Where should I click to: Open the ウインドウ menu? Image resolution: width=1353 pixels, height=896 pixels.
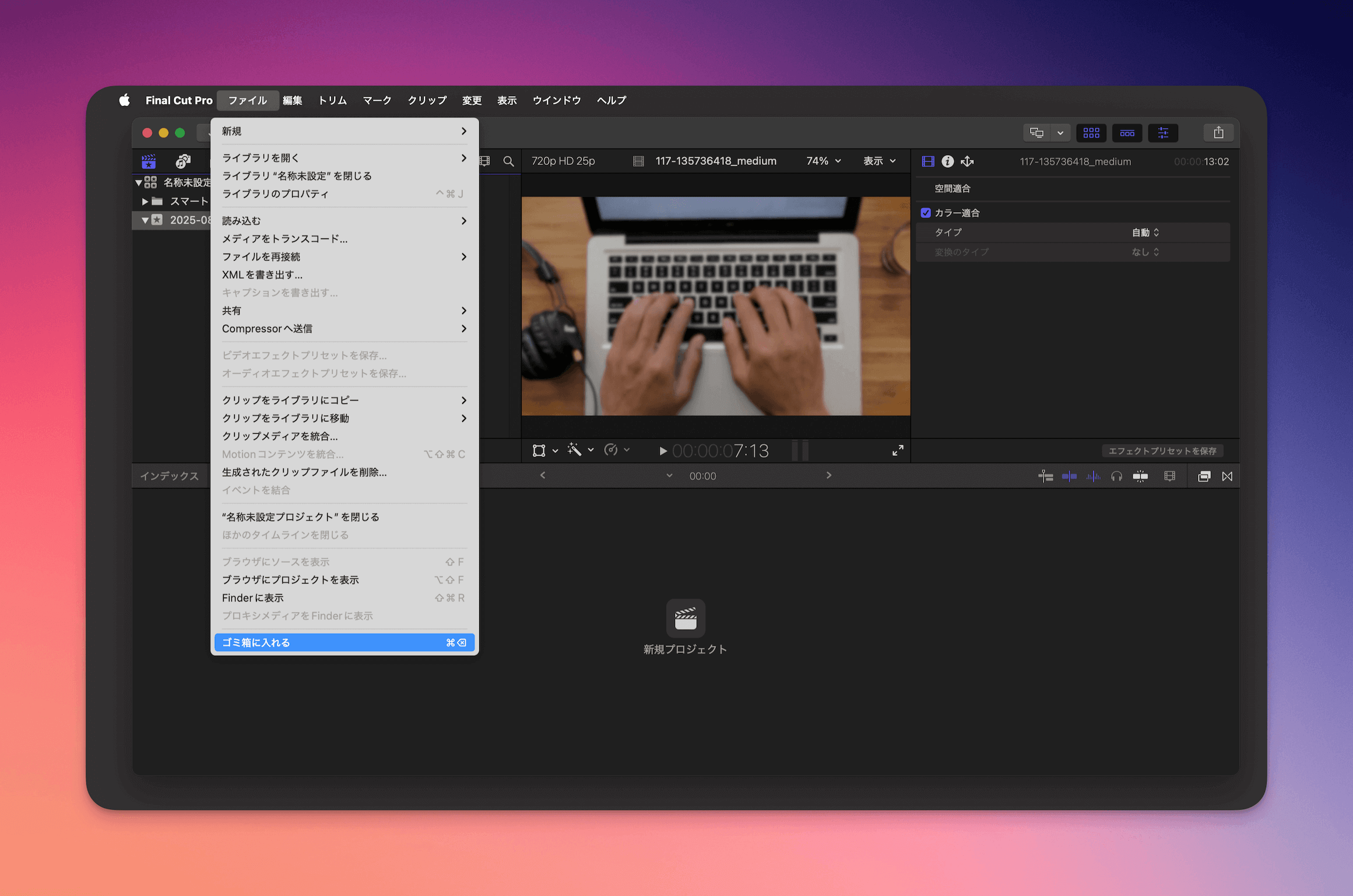[557, 100]
